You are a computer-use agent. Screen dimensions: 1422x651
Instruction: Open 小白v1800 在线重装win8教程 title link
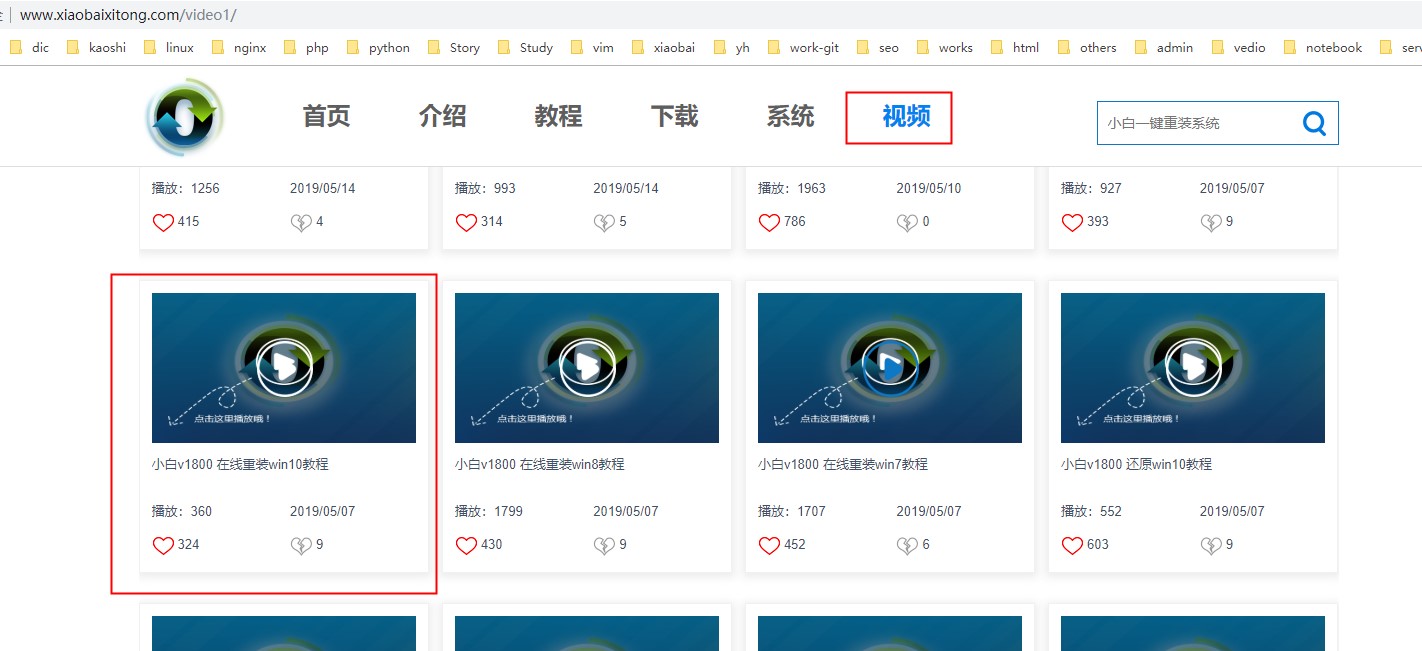tap(540, 464)
